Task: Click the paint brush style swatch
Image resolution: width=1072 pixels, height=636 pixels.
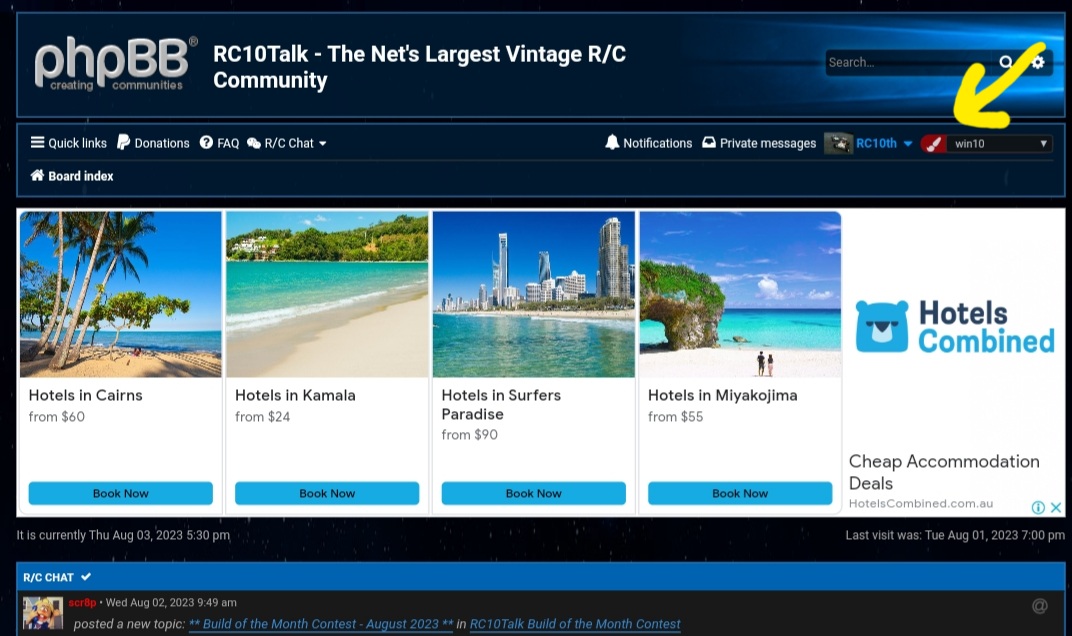Action: (x=933, y=144)
